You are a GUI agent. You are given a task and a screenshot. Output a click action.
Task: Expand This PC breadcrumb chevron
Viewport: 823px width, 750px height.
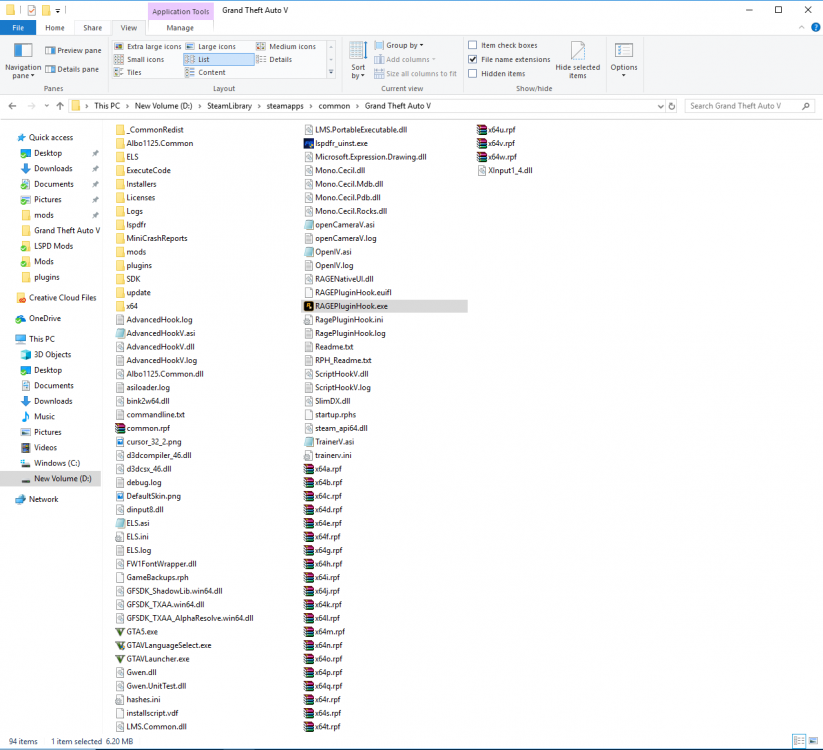click(127, 106)
